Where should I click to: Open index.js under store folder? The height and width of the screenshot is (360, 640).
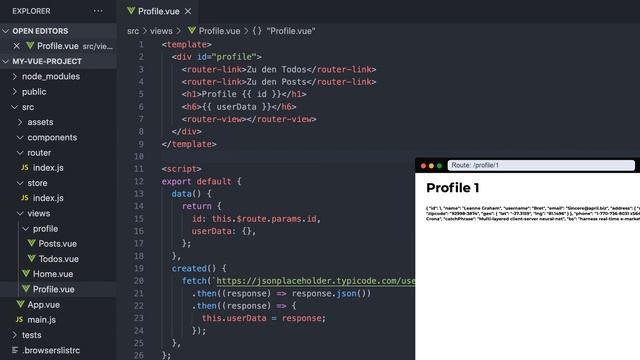point(48,198)
